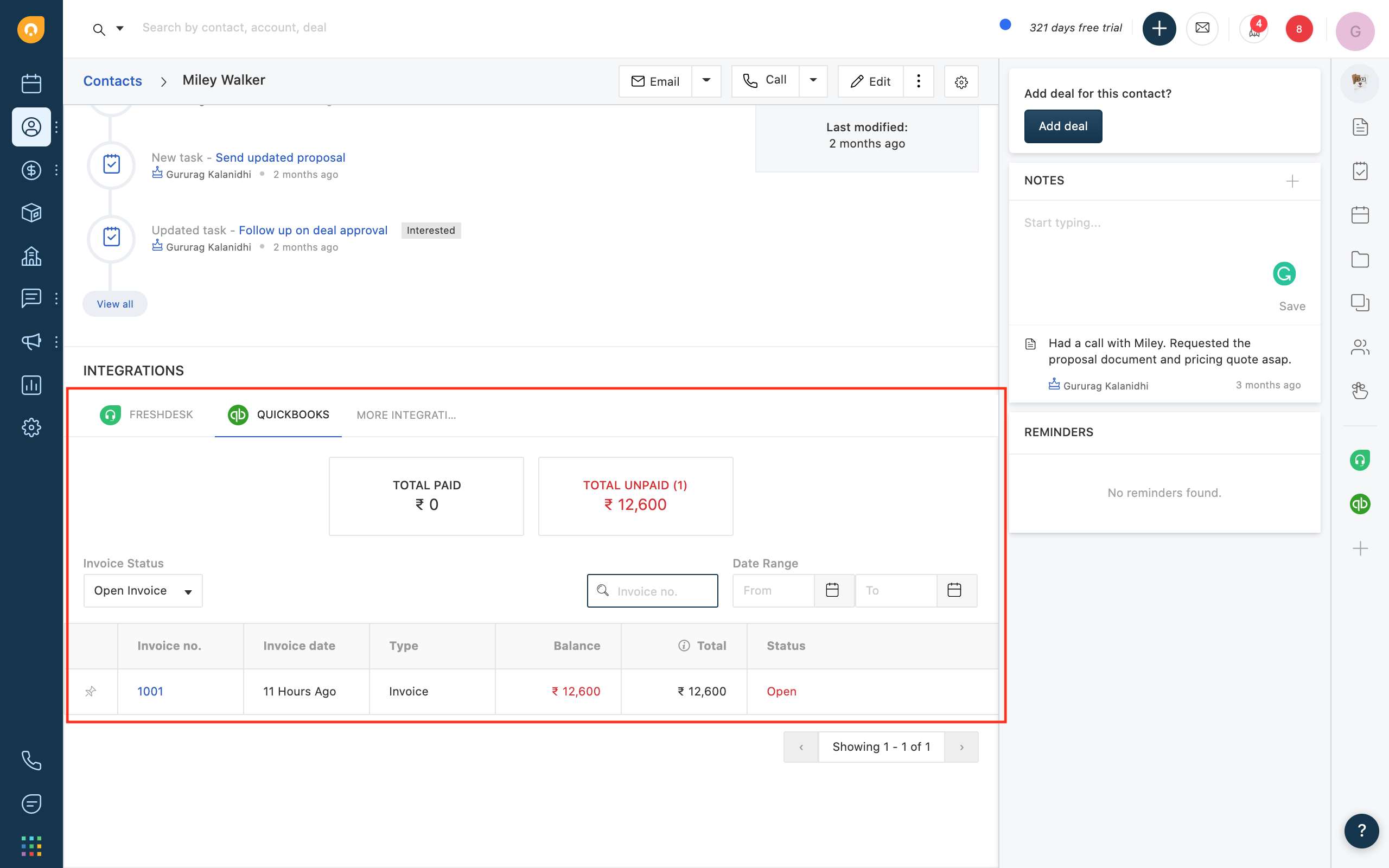
Task: Click the Notes plus icon to add
Action: pos(1292,181)
